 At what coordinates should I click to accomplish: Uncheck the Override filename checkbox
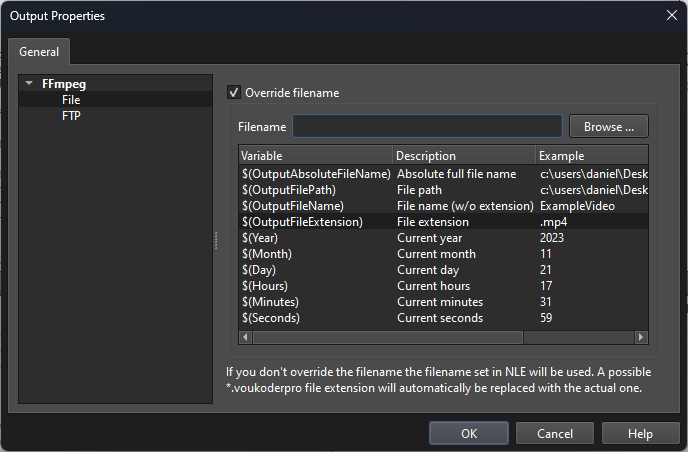(235, 93)
